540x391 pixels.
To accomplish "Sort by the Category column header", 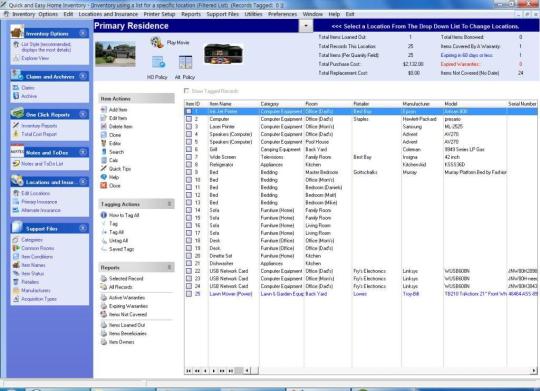I will coord(282,104).
